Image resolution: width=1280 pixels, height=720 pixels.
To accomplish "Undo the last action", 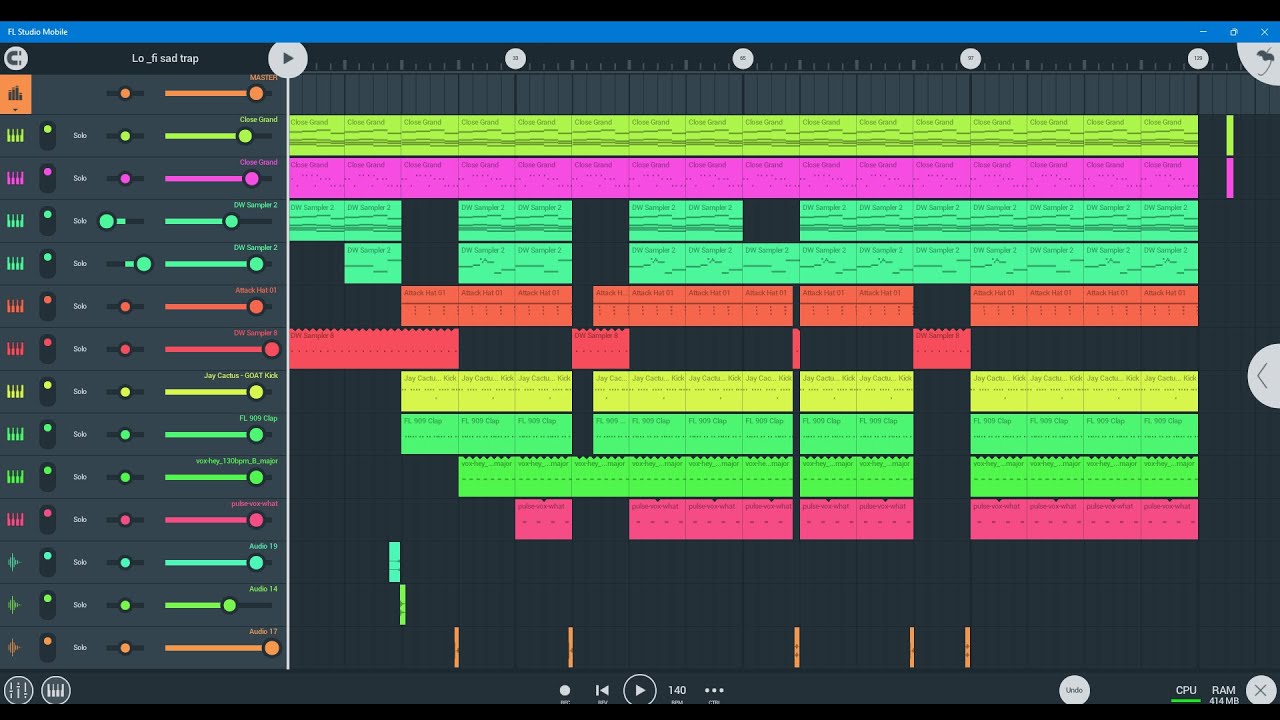I will pyautogui.click(x=1073, y=690).
